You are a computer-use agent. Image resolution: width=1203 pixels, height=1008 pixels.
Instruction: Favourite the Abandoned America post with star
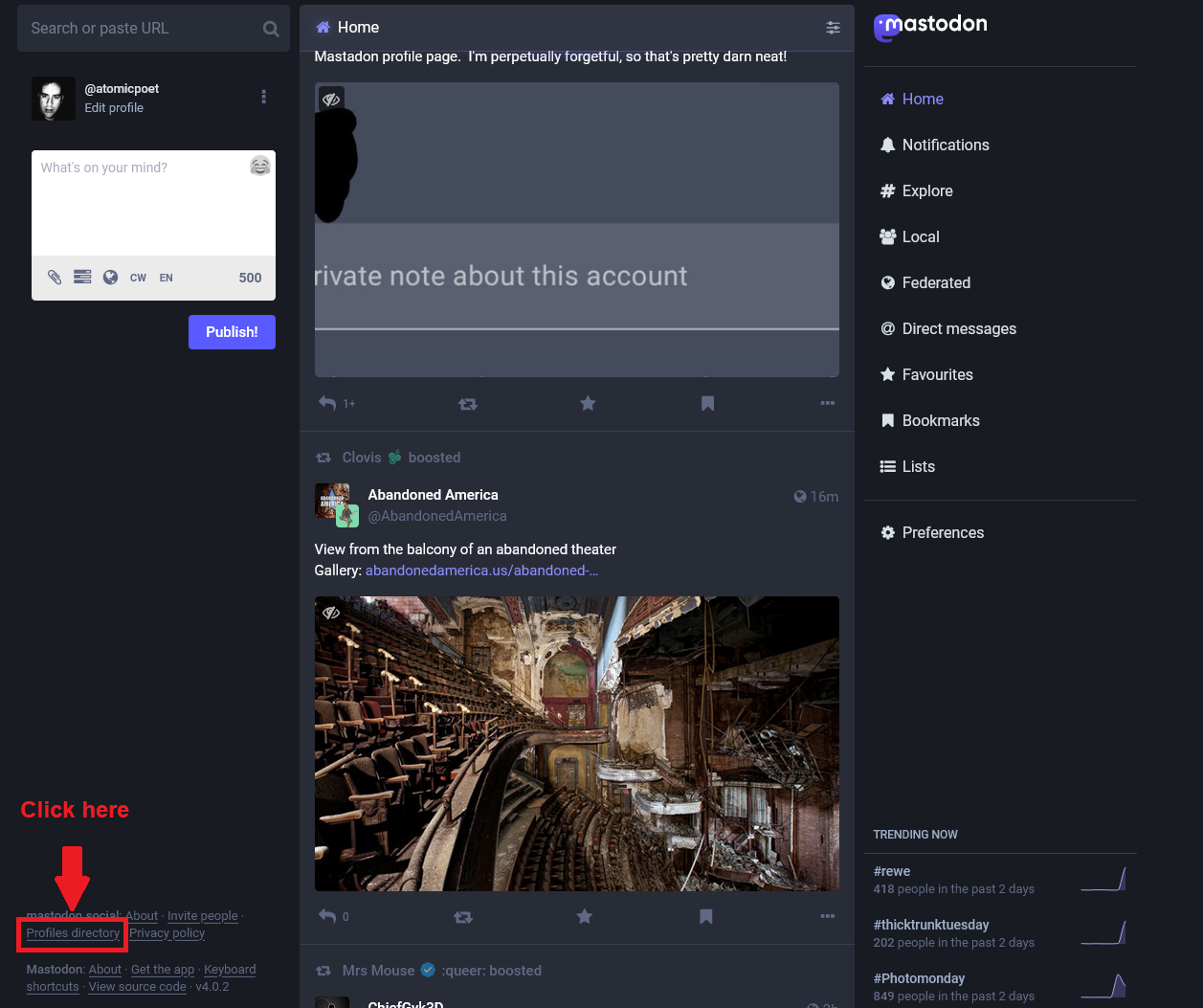[584, 917]
